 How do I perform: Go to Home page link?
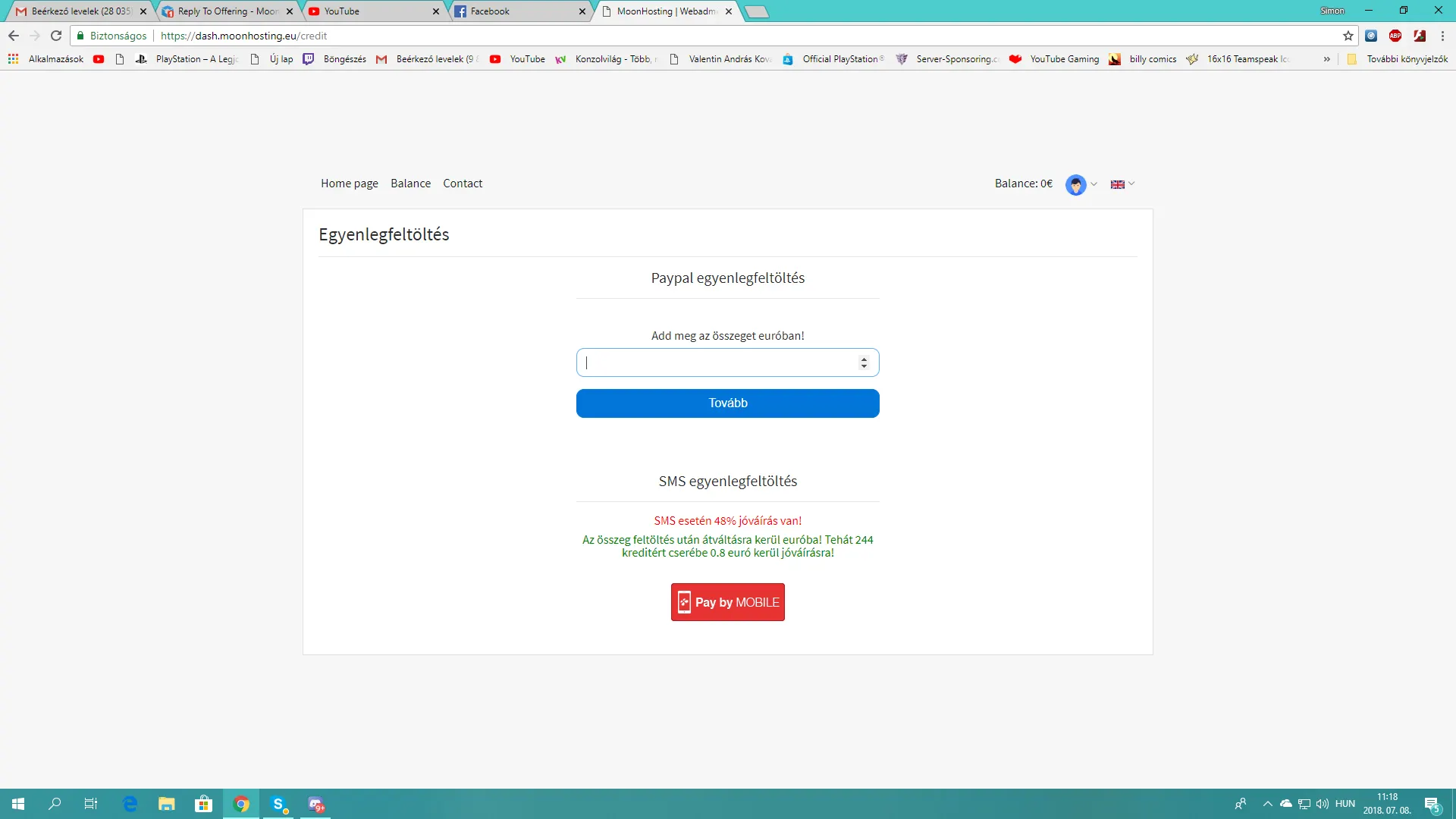(349, 184)
